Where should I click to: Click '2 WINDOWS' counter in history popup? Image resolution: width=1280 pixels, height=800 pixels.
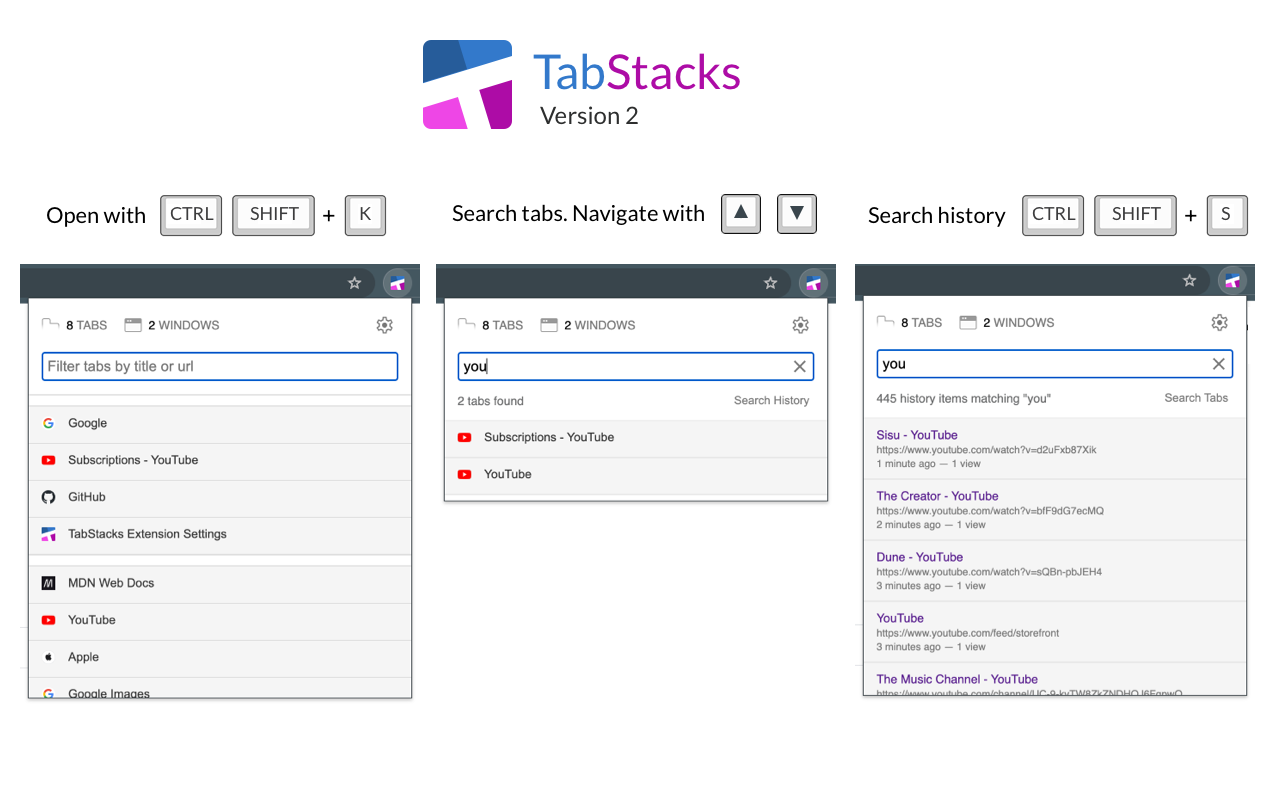[x=1006, y=323]
